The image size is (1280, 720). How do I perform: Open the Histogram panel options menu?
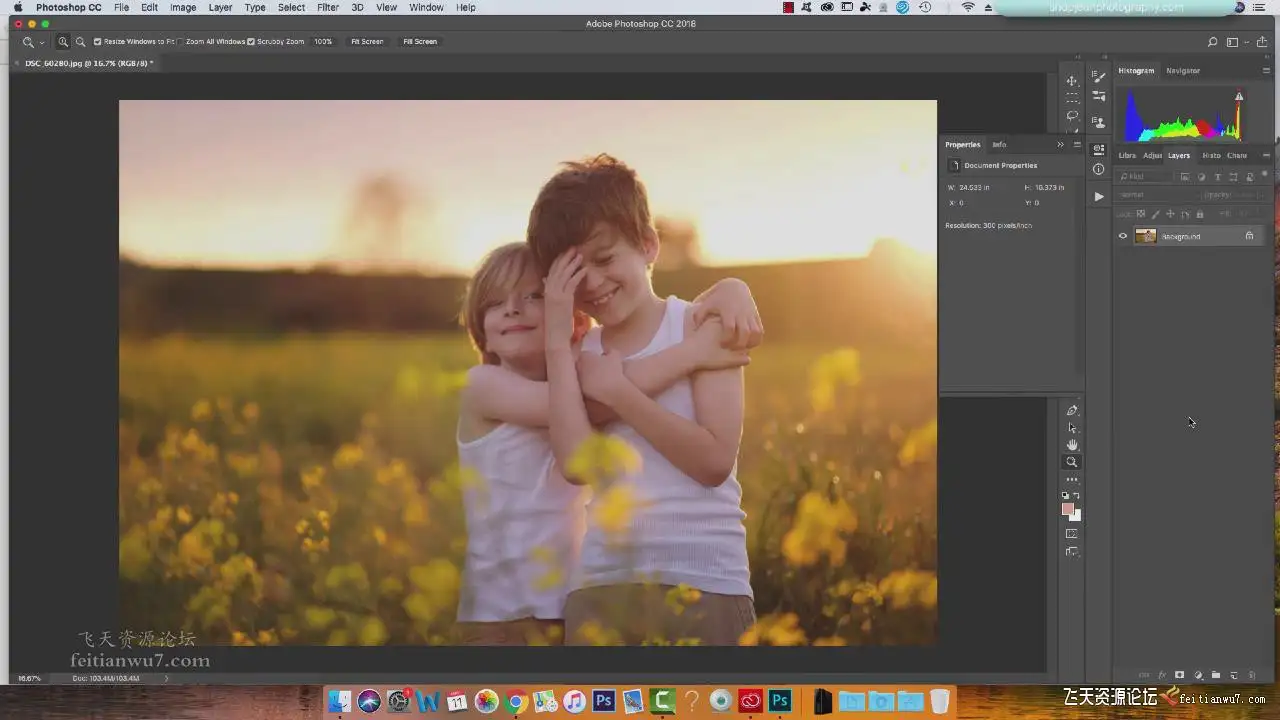click(x=1266, y=71)
